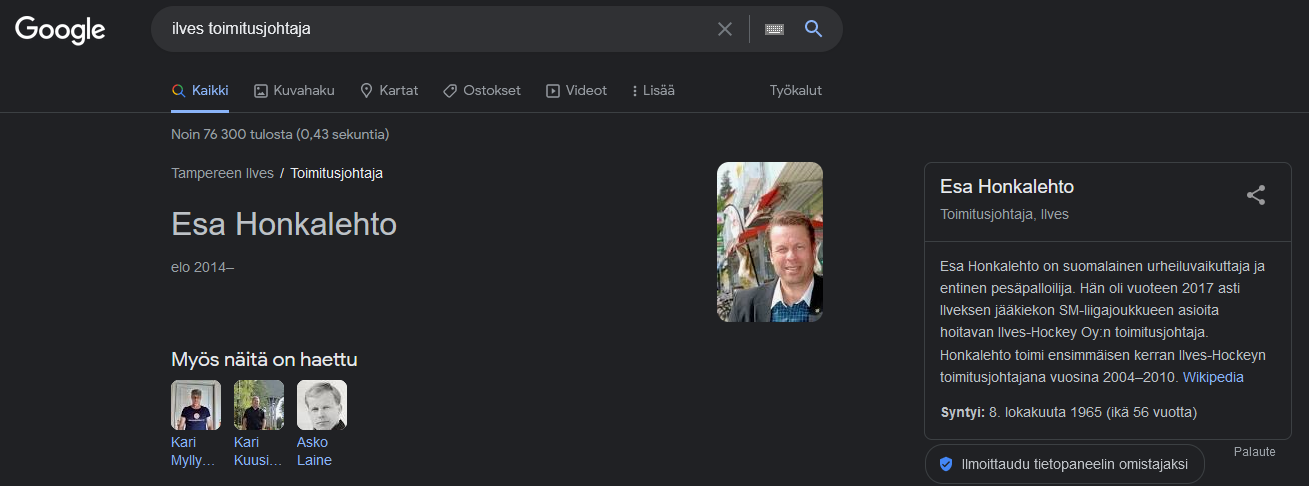Open the on-screen keyboard icon

coord(774,29)
